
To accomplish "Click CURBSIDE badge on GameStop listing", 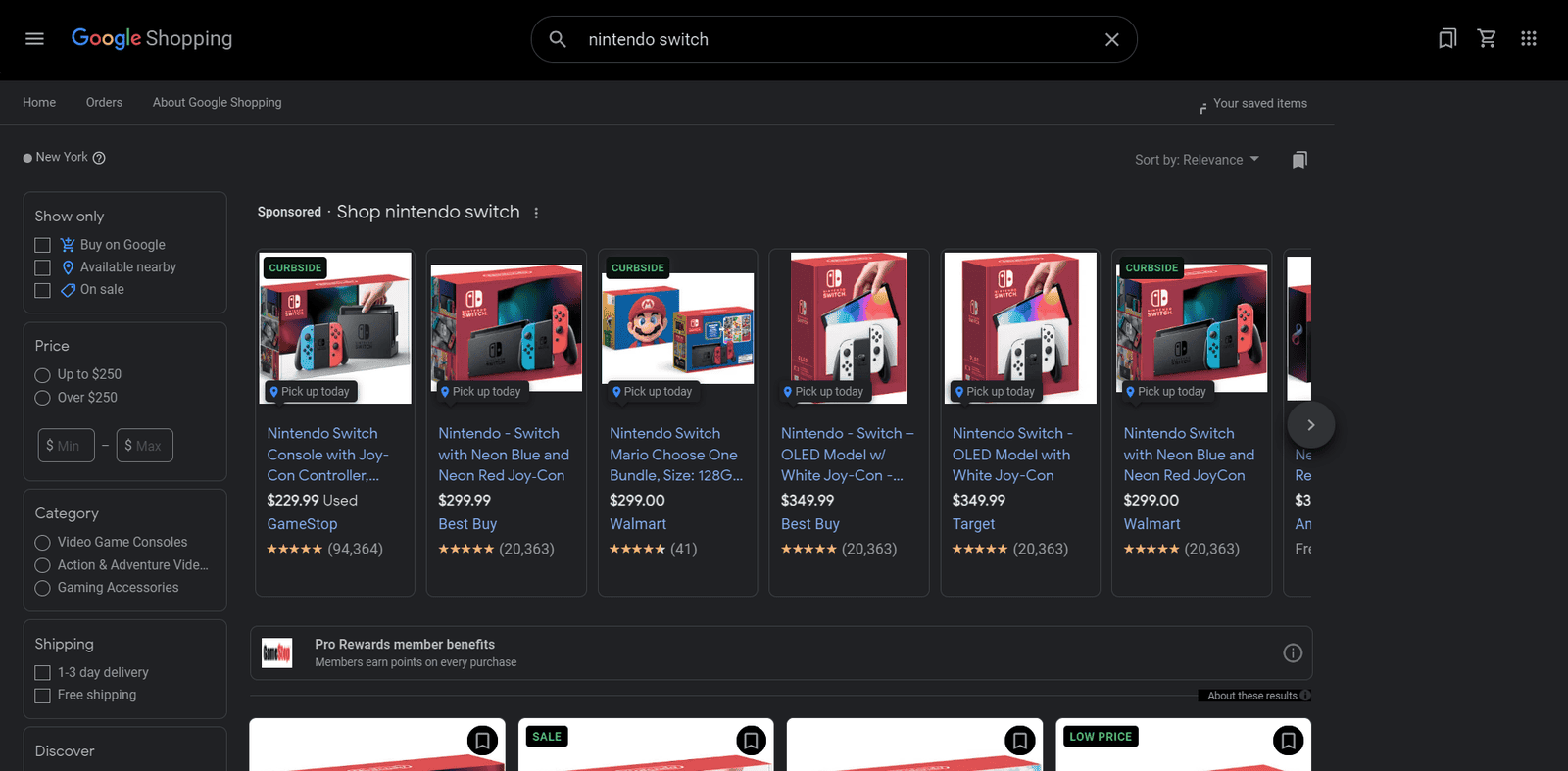I will [x=295, y=267].
